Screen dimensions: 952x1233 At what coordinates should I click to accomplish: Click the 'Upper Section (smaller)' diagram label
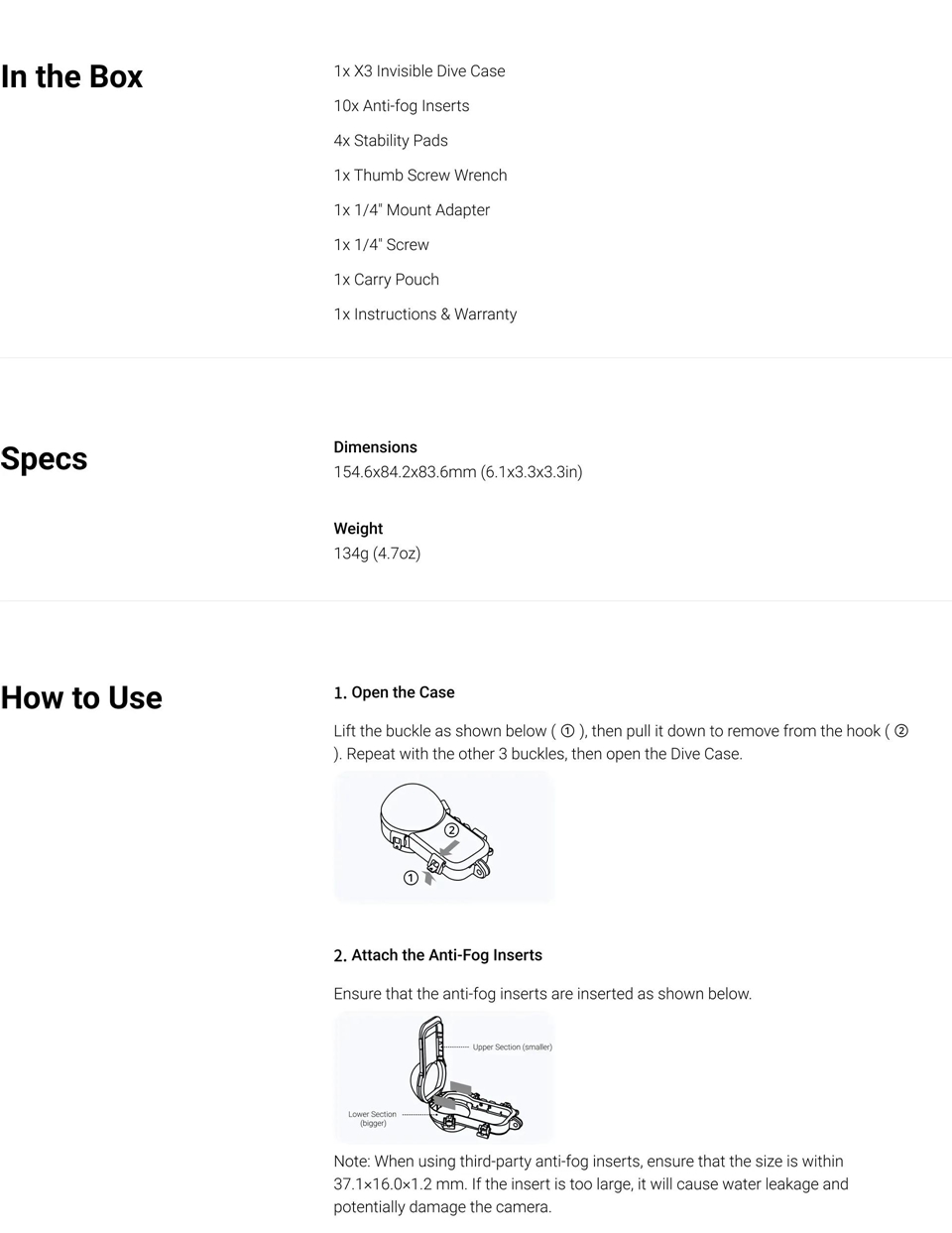click(x=512, y=1047)
